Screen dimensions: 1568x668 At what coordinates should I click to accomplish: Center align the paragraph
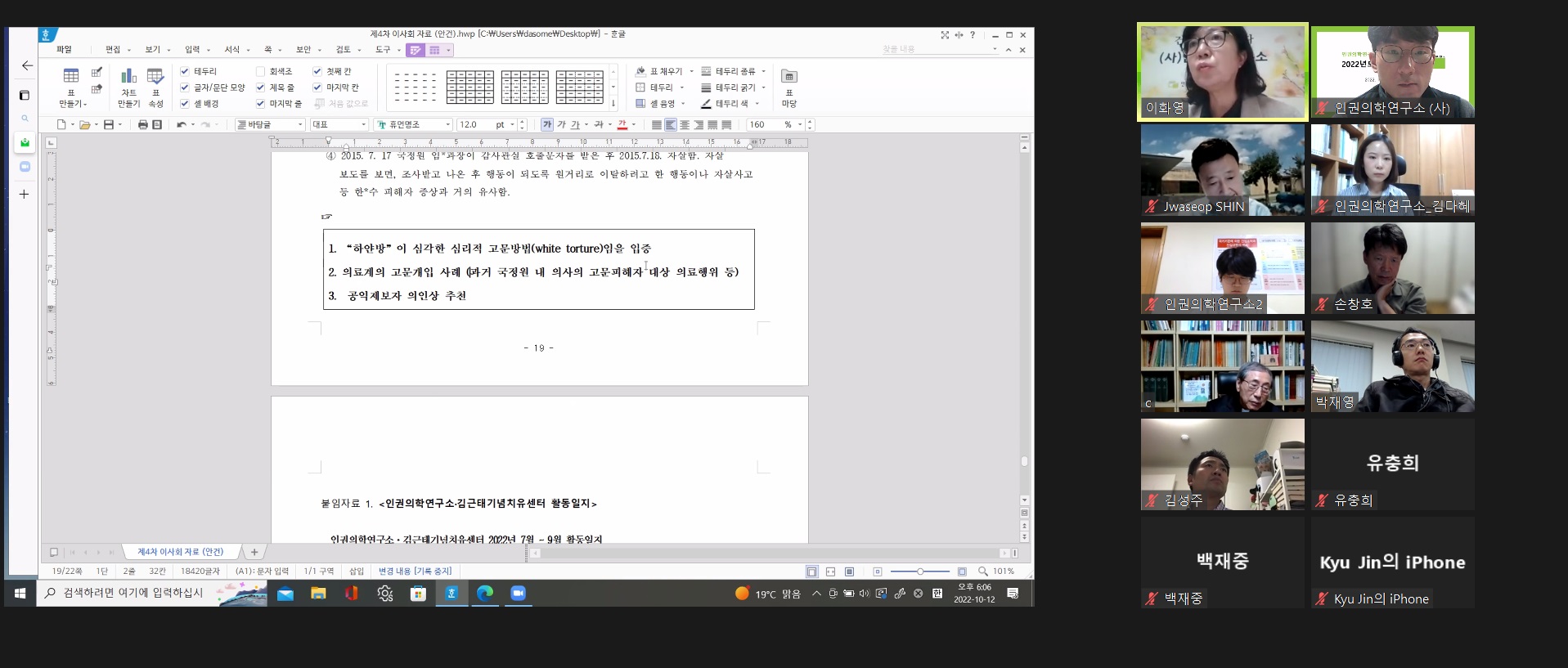click(685, 124)
